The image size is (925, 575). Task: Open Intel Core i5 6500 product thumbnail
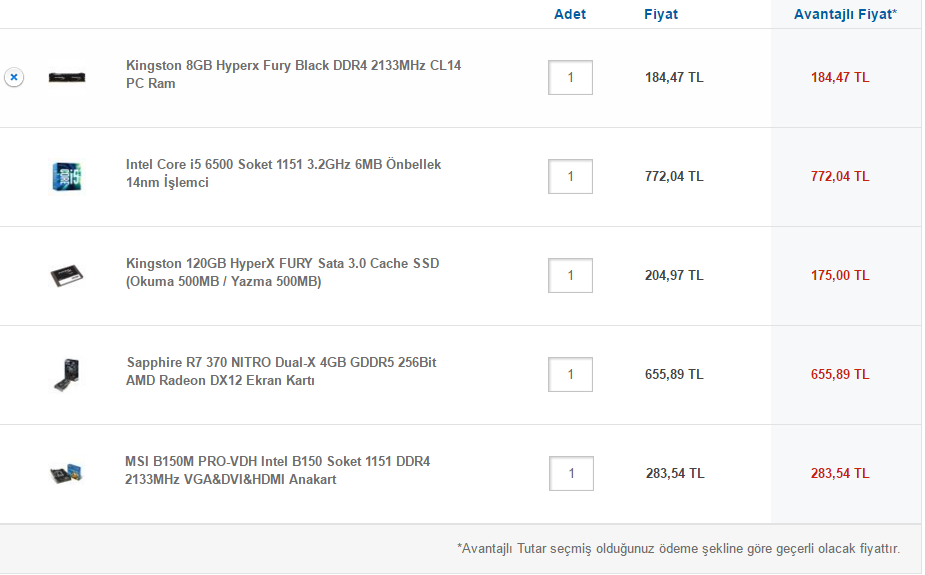pyautogui.click(x=67, y=176)
